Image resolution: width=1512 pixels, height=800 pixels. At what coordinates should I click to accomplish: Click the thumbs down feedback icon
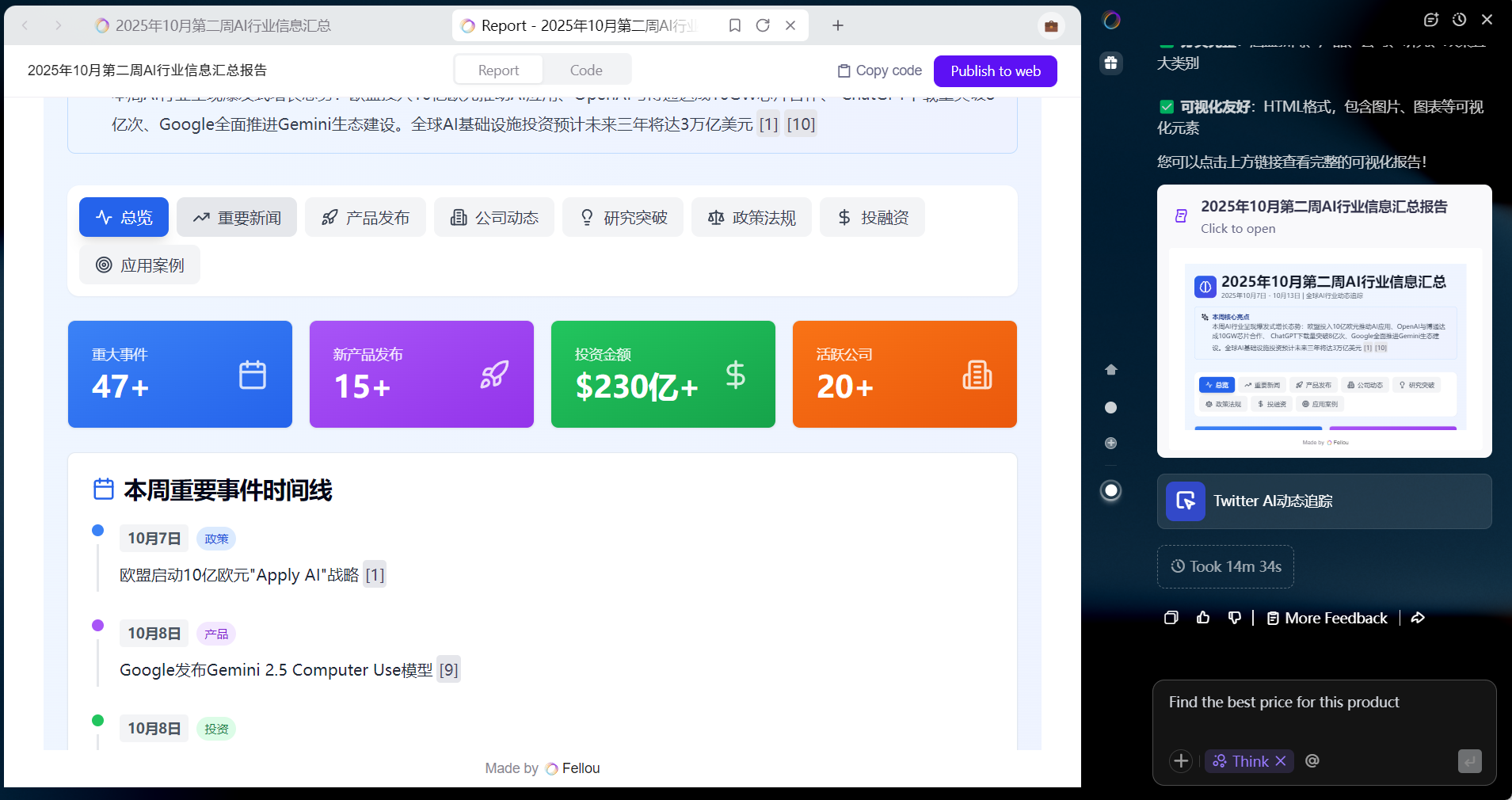(x=1234, y=618)
